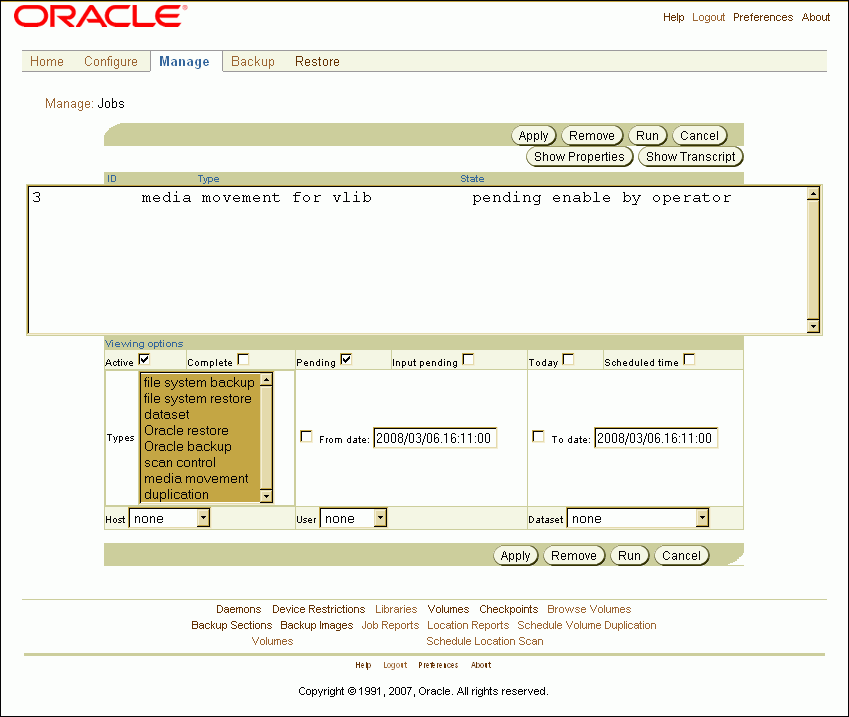Open Schedule Location Scan link
Viewport: 849px width, 717px height.
pyautogui.click(x=485, y=641)
